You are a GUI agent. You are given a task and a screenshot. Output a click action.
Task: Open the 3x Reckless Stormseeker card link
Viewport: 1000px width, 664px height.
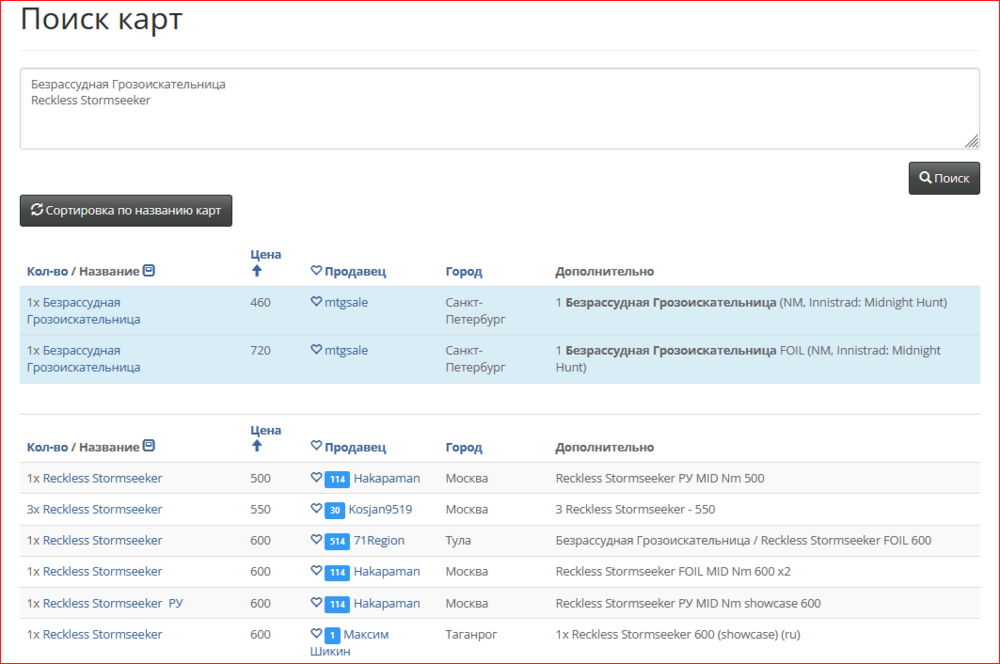(94, 509)
